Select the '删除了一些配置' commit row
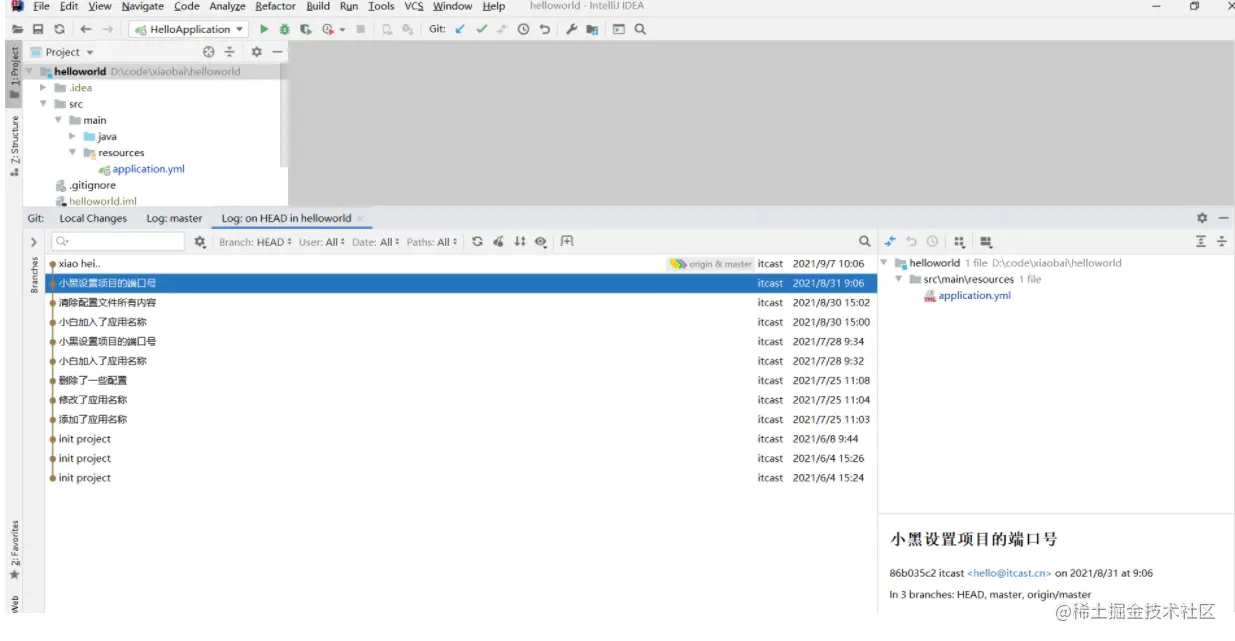 click(461, 381)
